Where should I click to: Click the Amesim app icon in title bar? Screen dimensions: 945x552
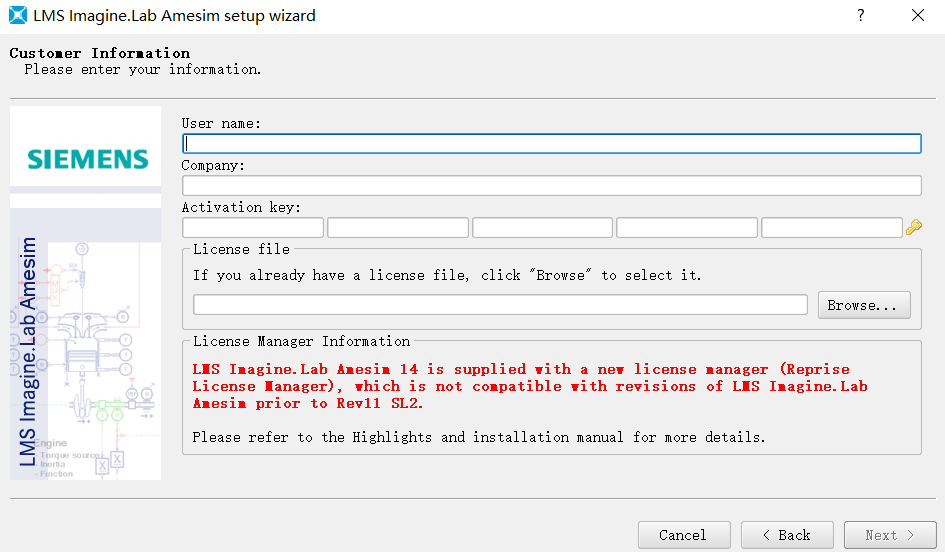18,15
